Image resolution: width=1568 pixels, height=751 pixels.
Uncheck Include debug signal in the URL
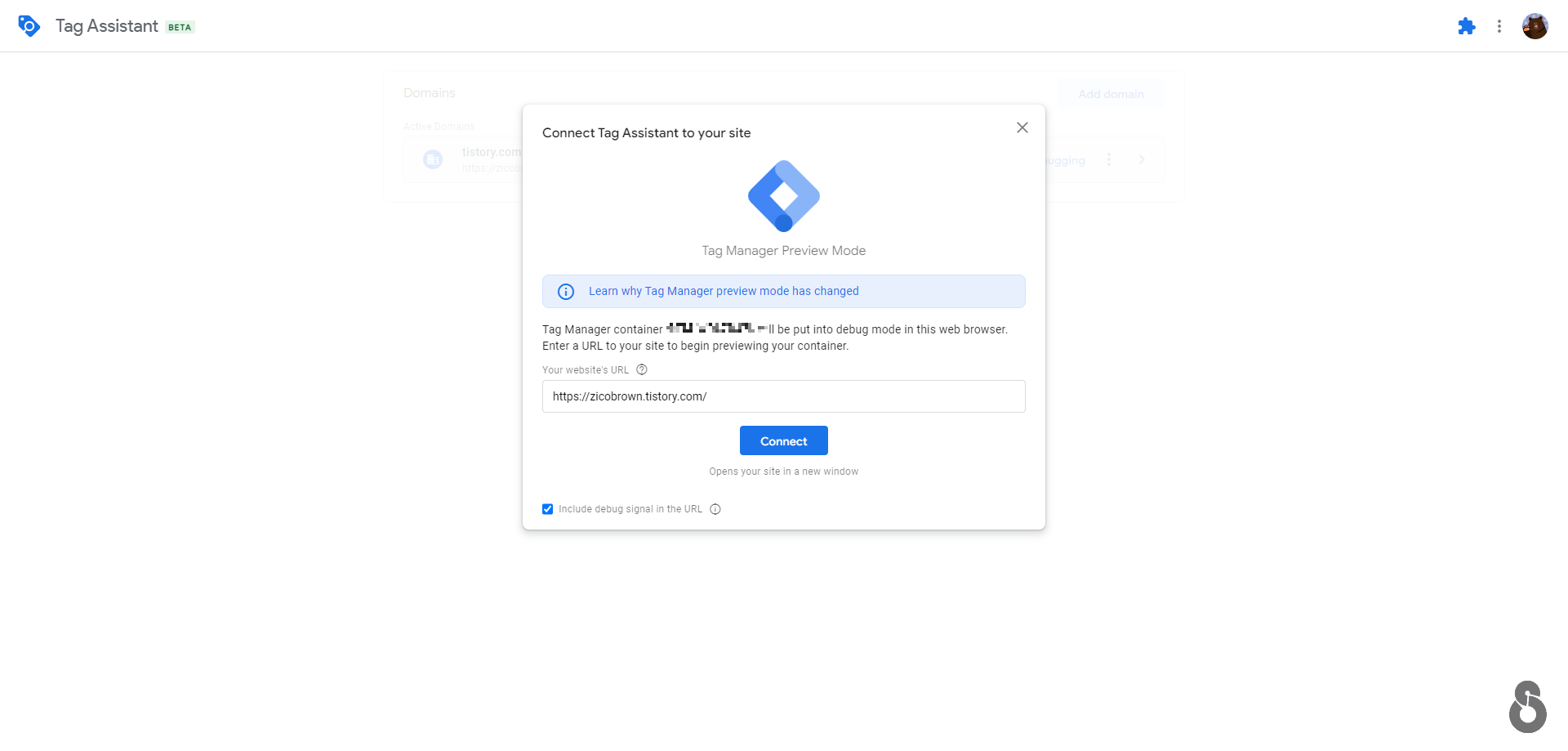[x=548, y=509]
